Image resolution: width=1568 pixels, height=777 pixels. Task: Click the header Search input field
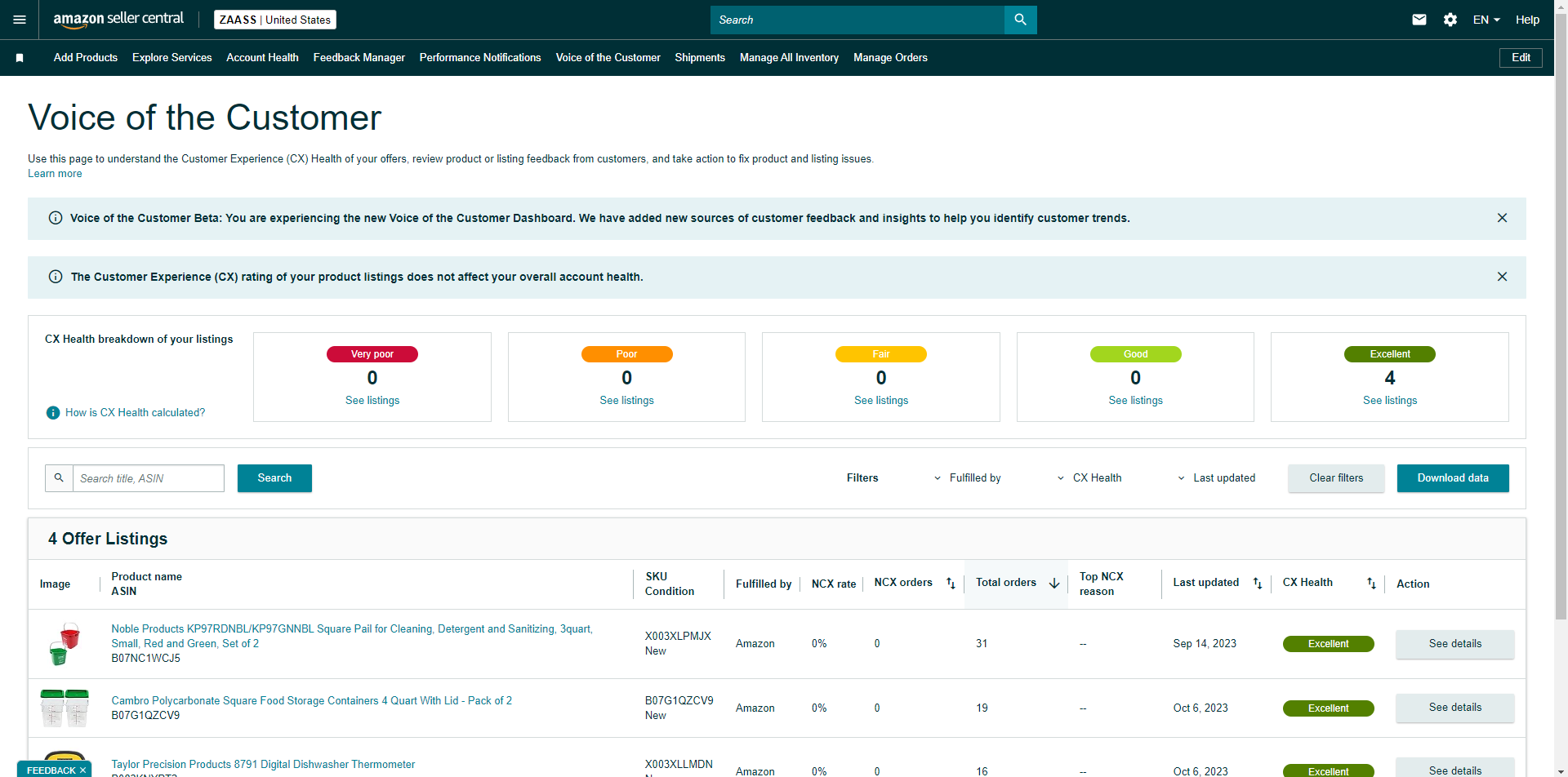click(857, 20)
